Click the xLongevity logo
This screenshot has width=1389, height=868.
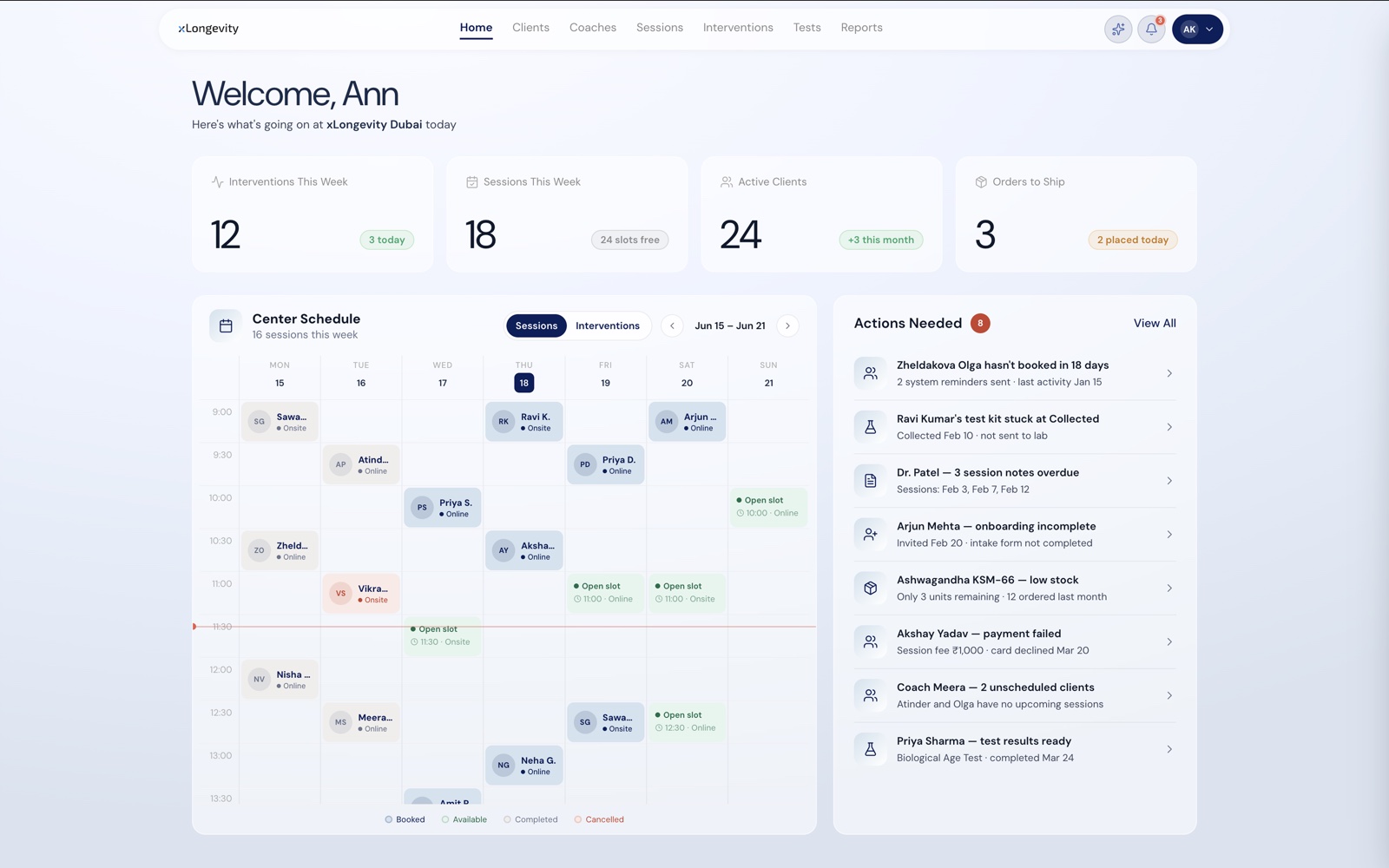(208, 28)
